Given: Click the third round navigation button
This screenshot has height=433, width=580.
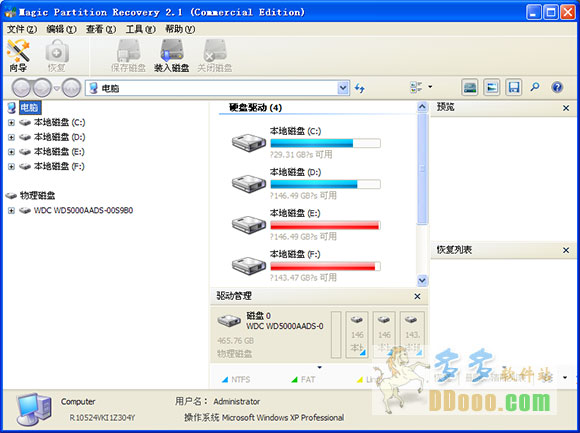Looking at the screenshot, I should point(71,88).
